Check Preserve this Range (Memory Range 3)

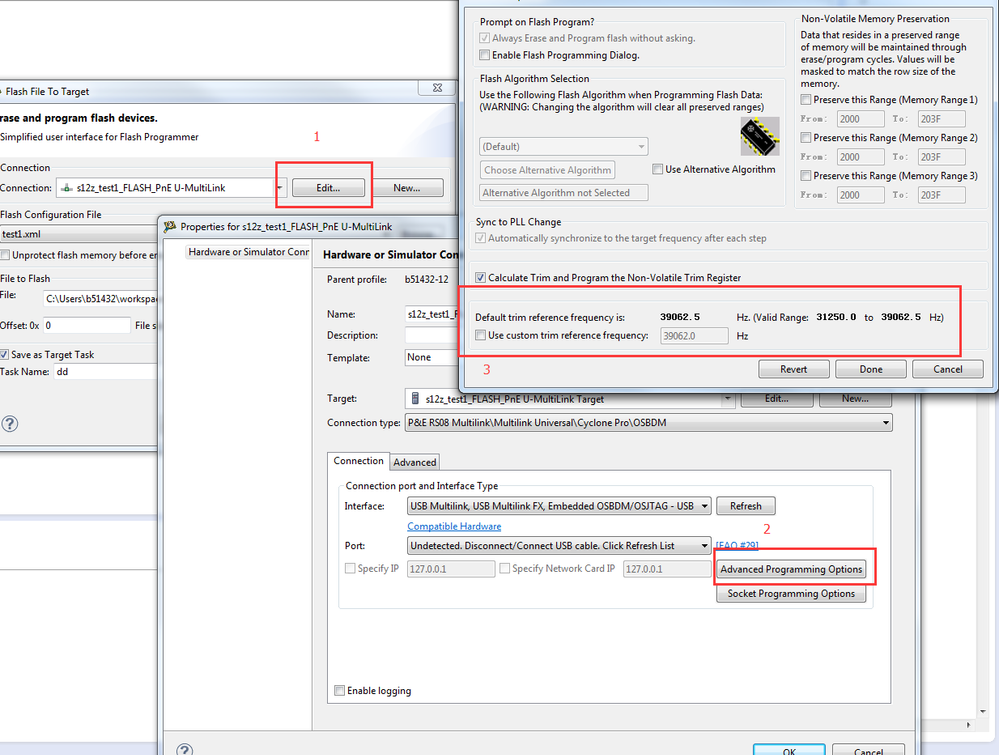[806, 176]
